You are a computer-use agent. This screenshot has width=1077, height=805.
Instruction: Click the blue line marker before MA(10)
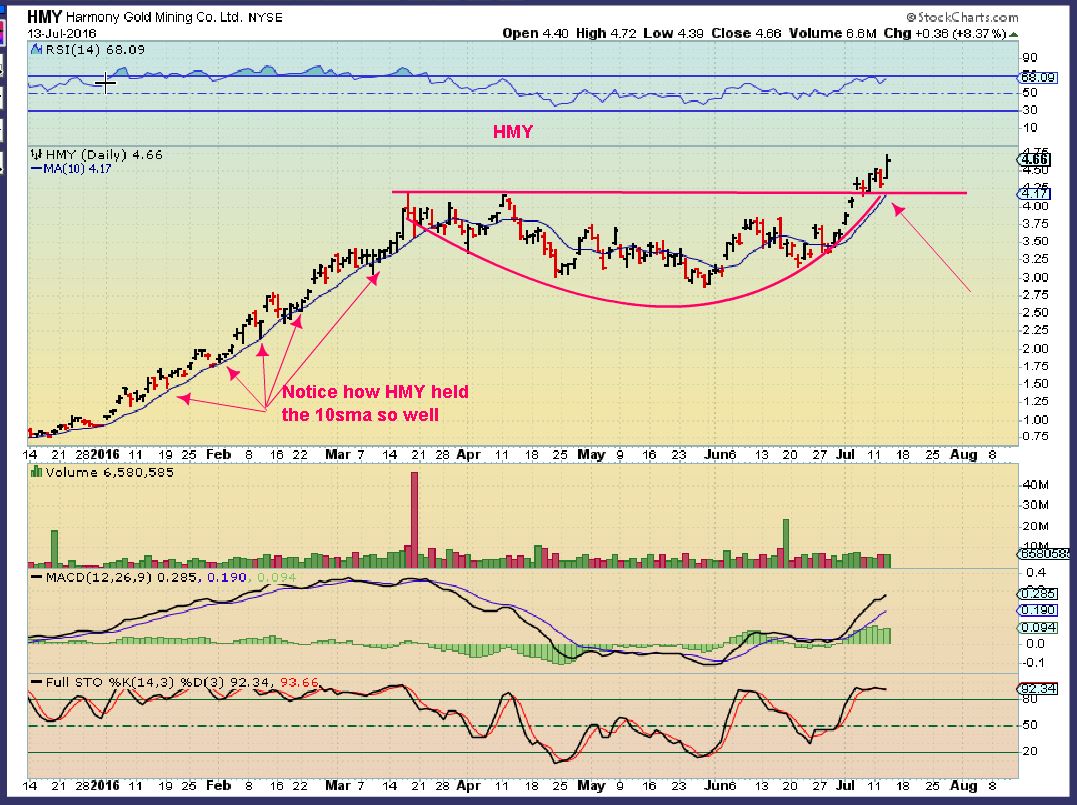click(x=36, y=168)
